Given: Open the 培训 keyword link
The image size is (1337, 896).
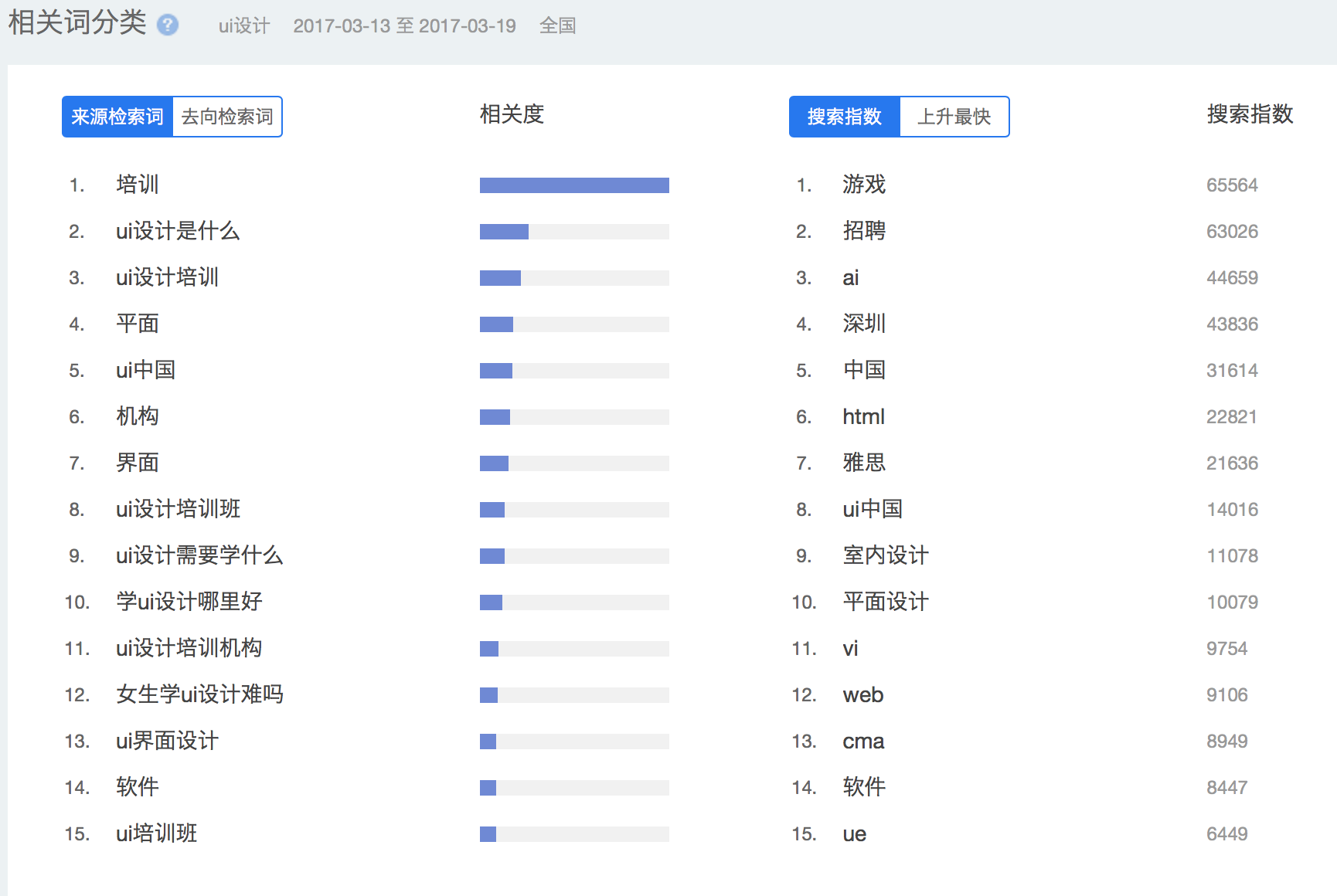Looking at the screenshot, I should point(138,185).
